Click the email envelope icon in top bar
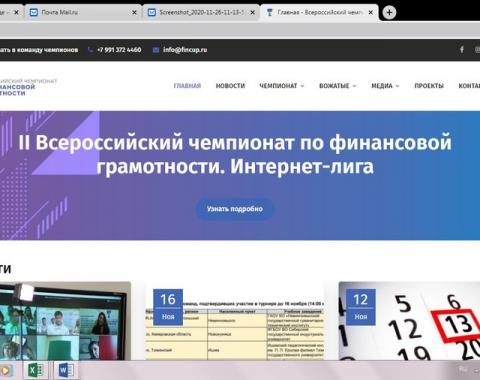This screenshot has width=480, height=380. tap(156, 50)
